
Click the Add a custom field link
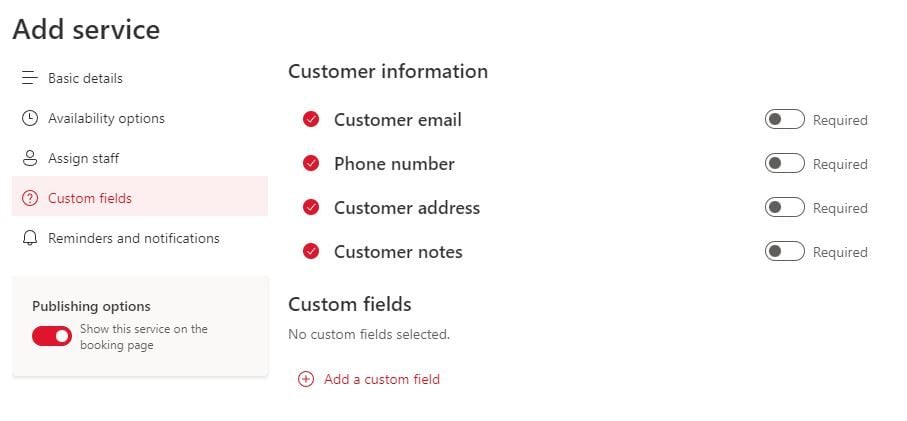(x=381, y=379)
